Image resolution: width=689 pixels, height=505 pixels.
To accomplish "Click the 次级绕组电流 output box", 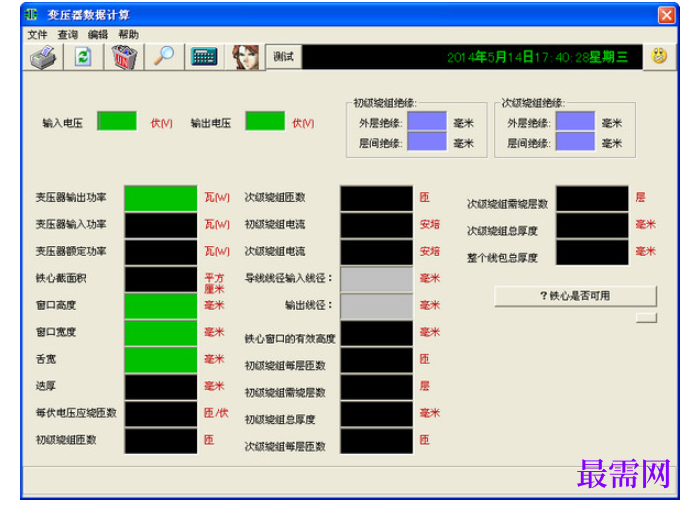I will tap(377, 252).
